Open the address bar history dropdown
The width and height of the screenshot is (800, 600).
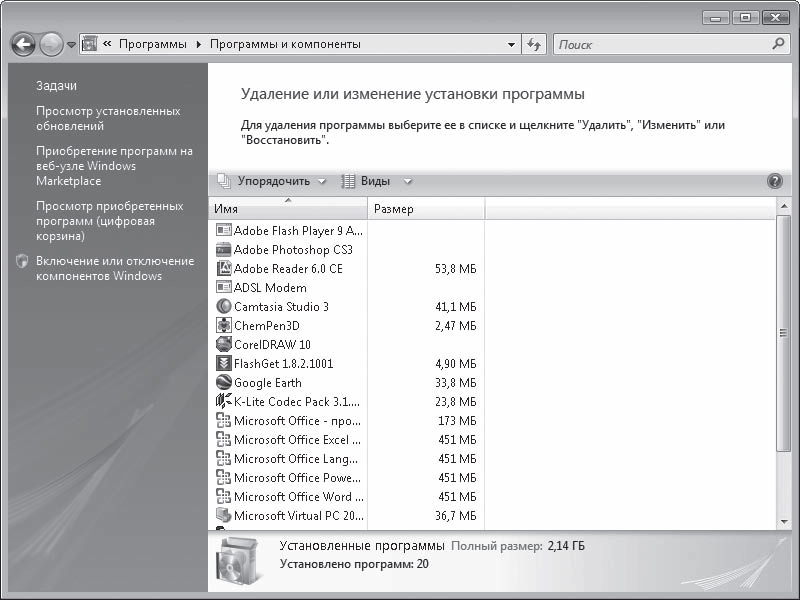[511, 45]
